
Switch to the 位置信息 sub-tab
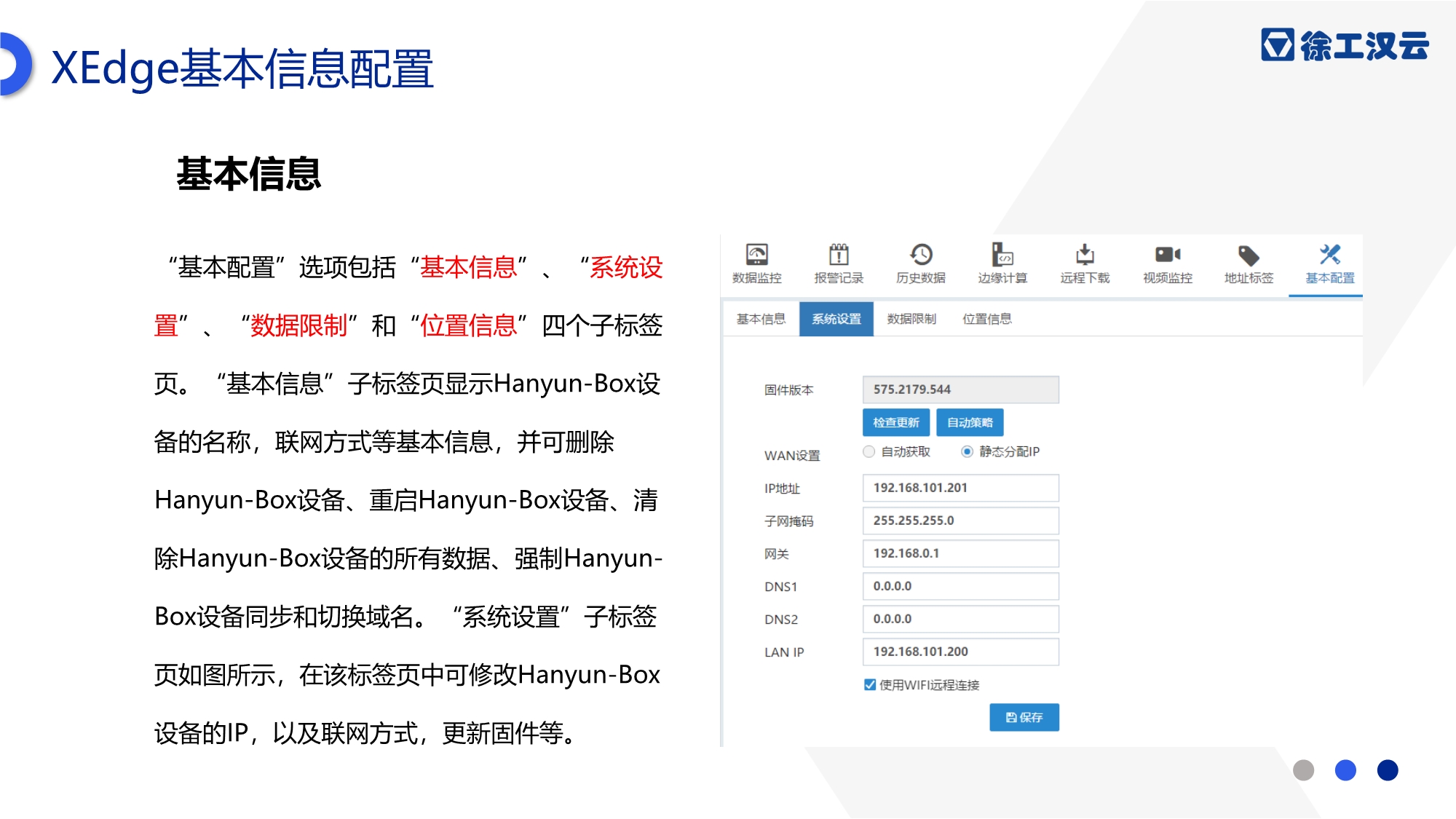click(987, 319)
